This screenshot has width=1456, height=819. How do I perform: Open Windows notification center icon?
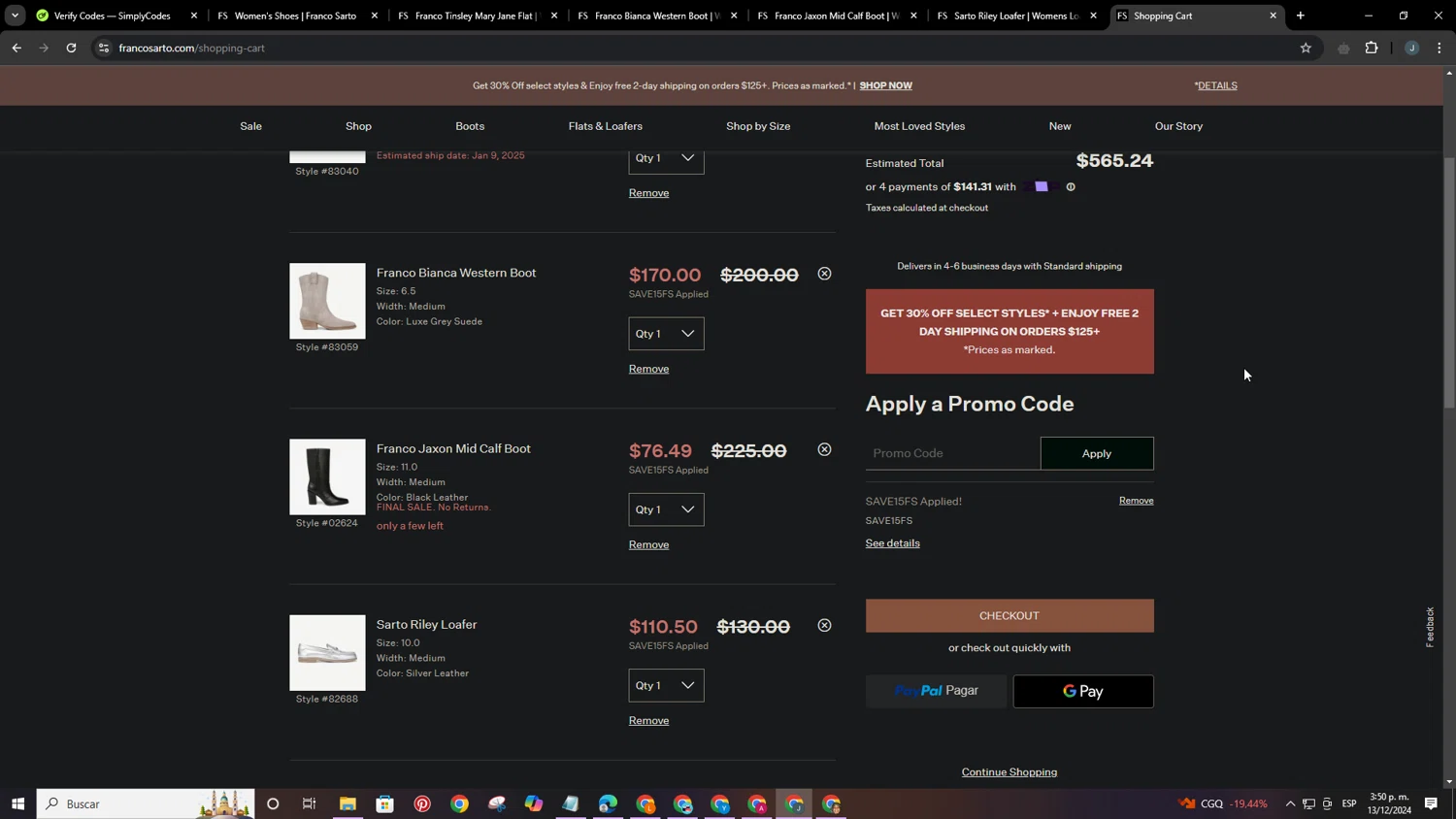[x=1431, y=803]
